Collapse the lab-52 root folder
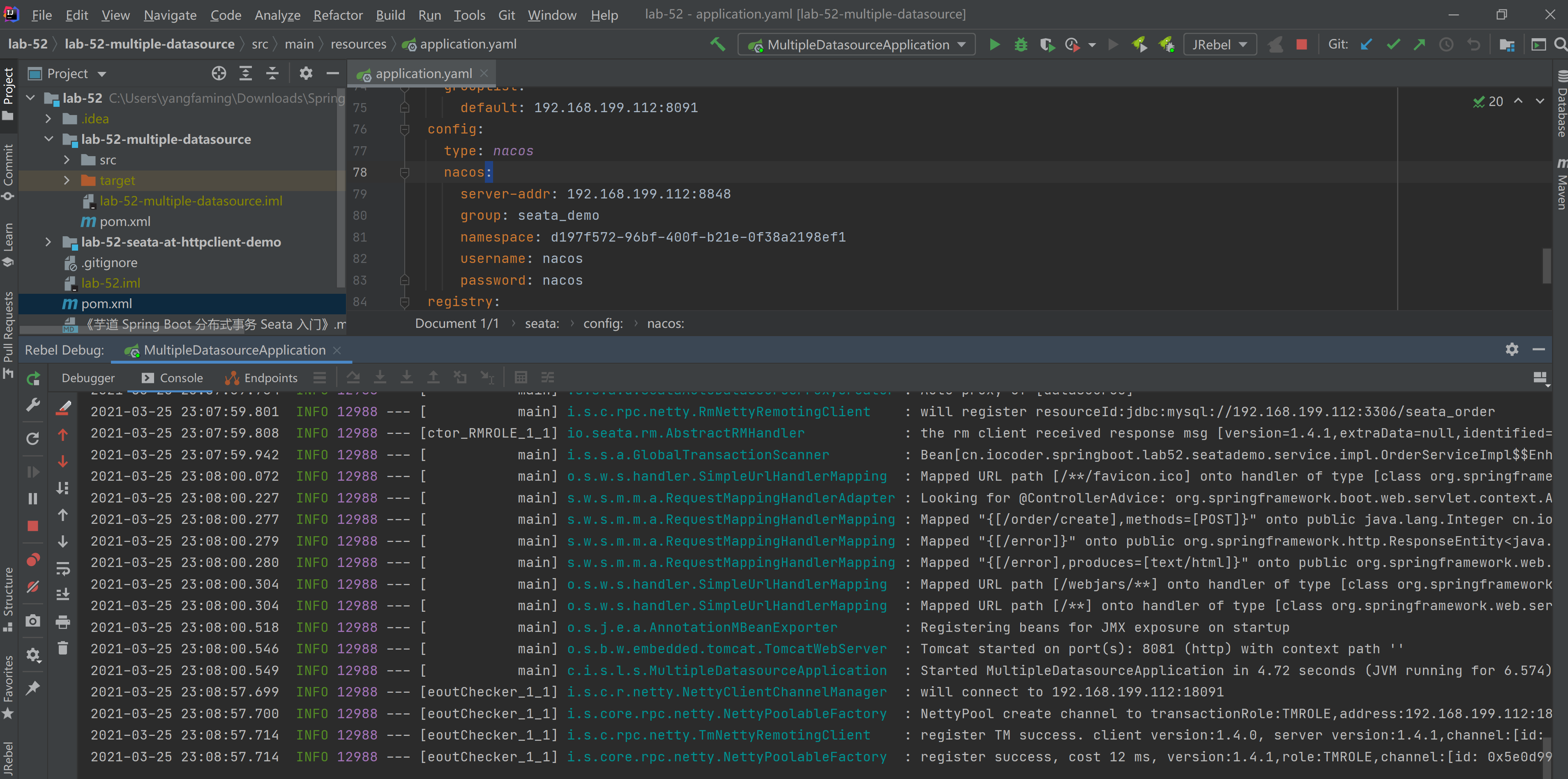1568x779 pixels. pos(30,98)
